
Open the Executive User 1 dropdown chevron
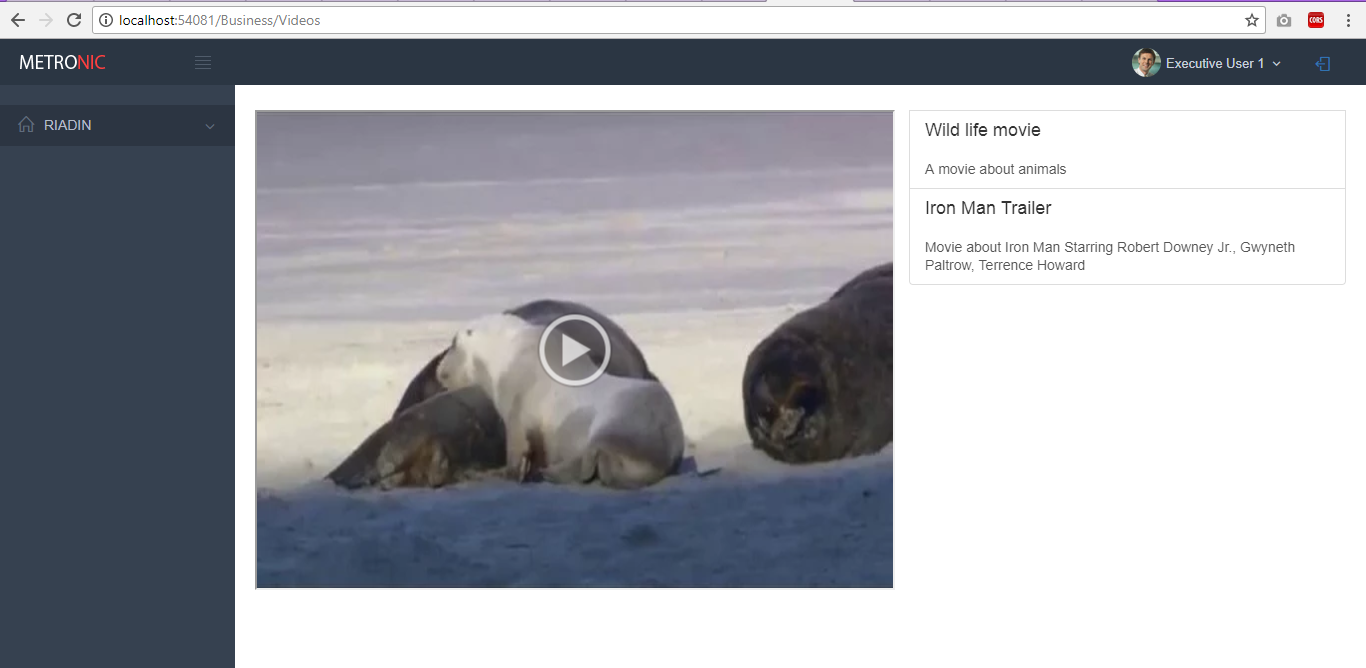(x=1277, y=64)
